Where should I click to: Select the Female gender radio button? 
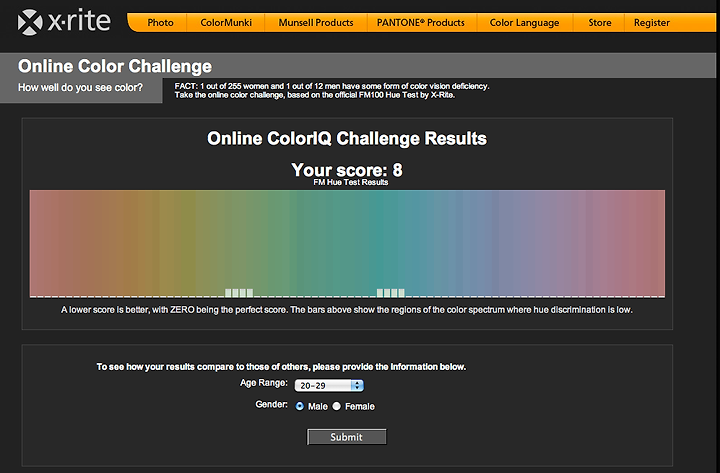pos(337,406)
